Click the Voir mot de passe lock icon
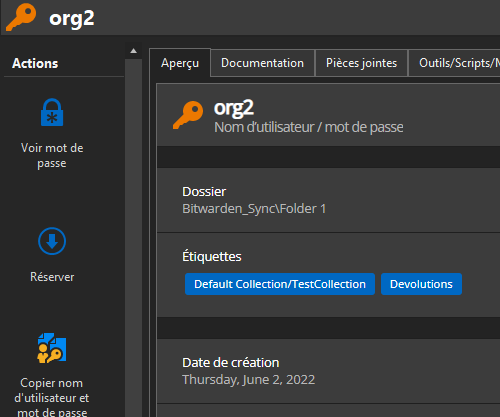Image resolution: width=500 pixels, height=417 pixels. tap(52, 112)
